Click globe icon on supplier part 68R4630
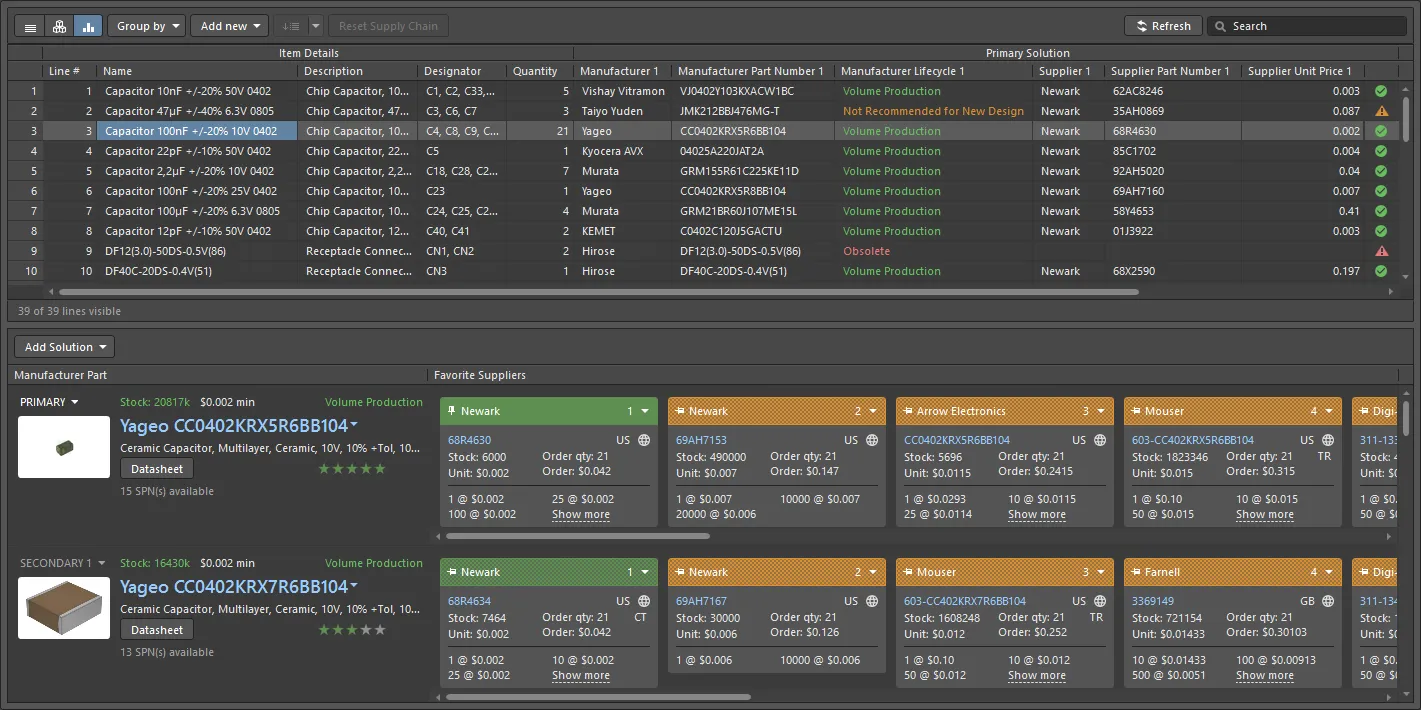Screen dimensions: 1421x710 coord(644,440)
